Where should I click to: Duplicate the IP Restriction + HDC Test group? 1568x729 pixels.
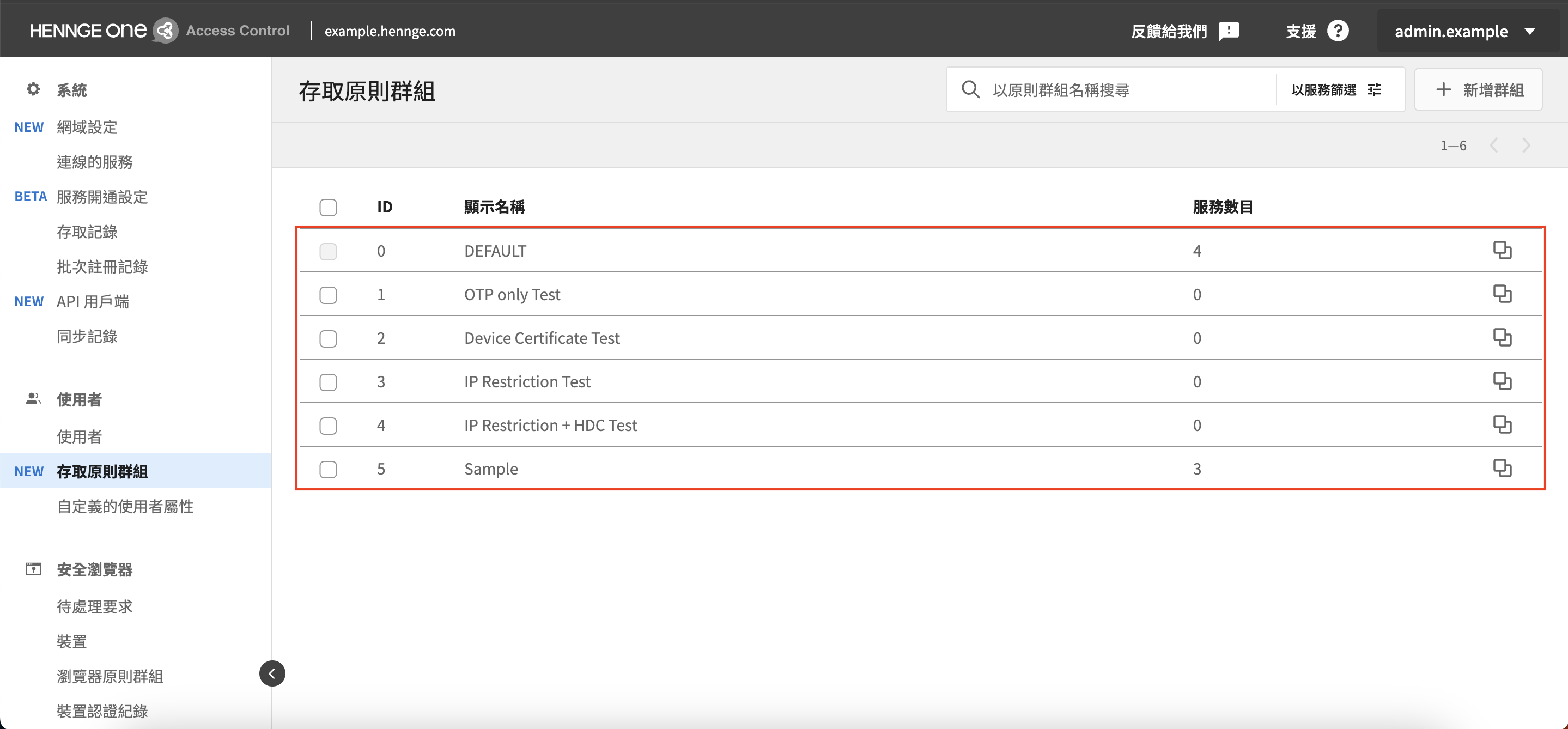[1502, 425]
